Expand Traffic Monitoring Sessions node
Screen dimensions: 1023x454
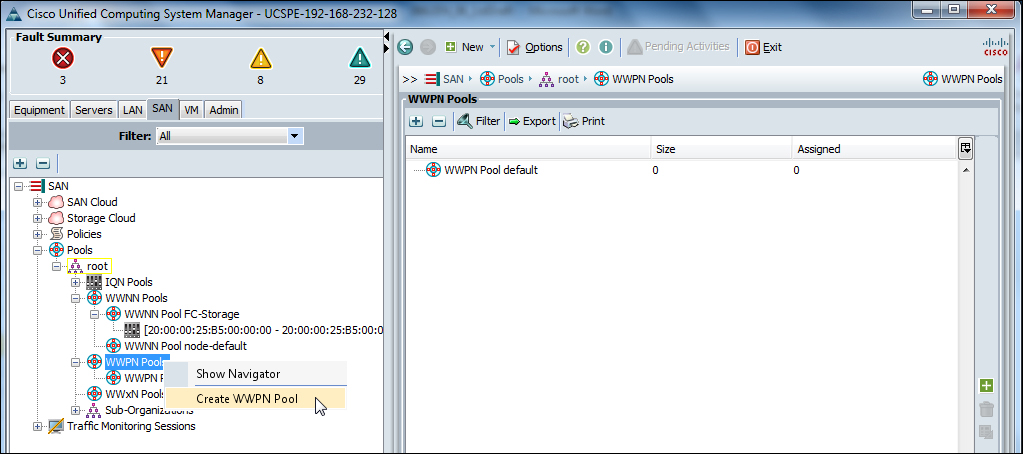(37, 427)
